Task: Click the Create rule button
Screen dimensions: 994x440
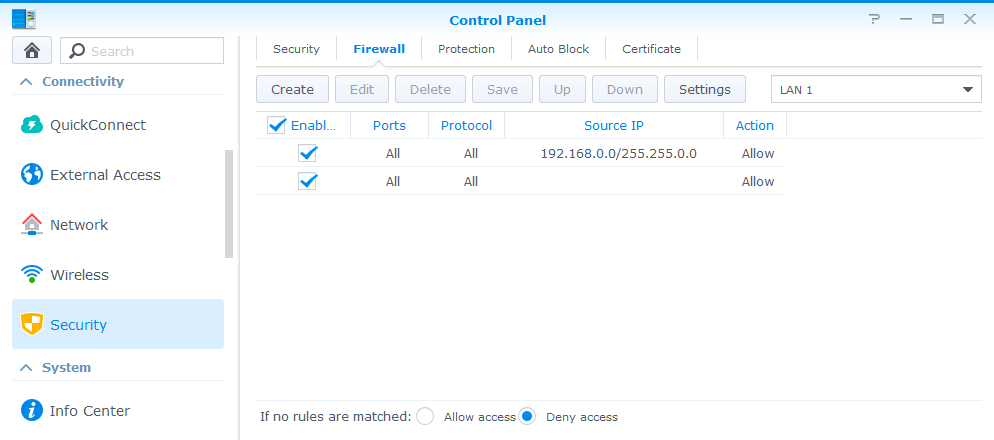Action: click(x=292, y=89)
